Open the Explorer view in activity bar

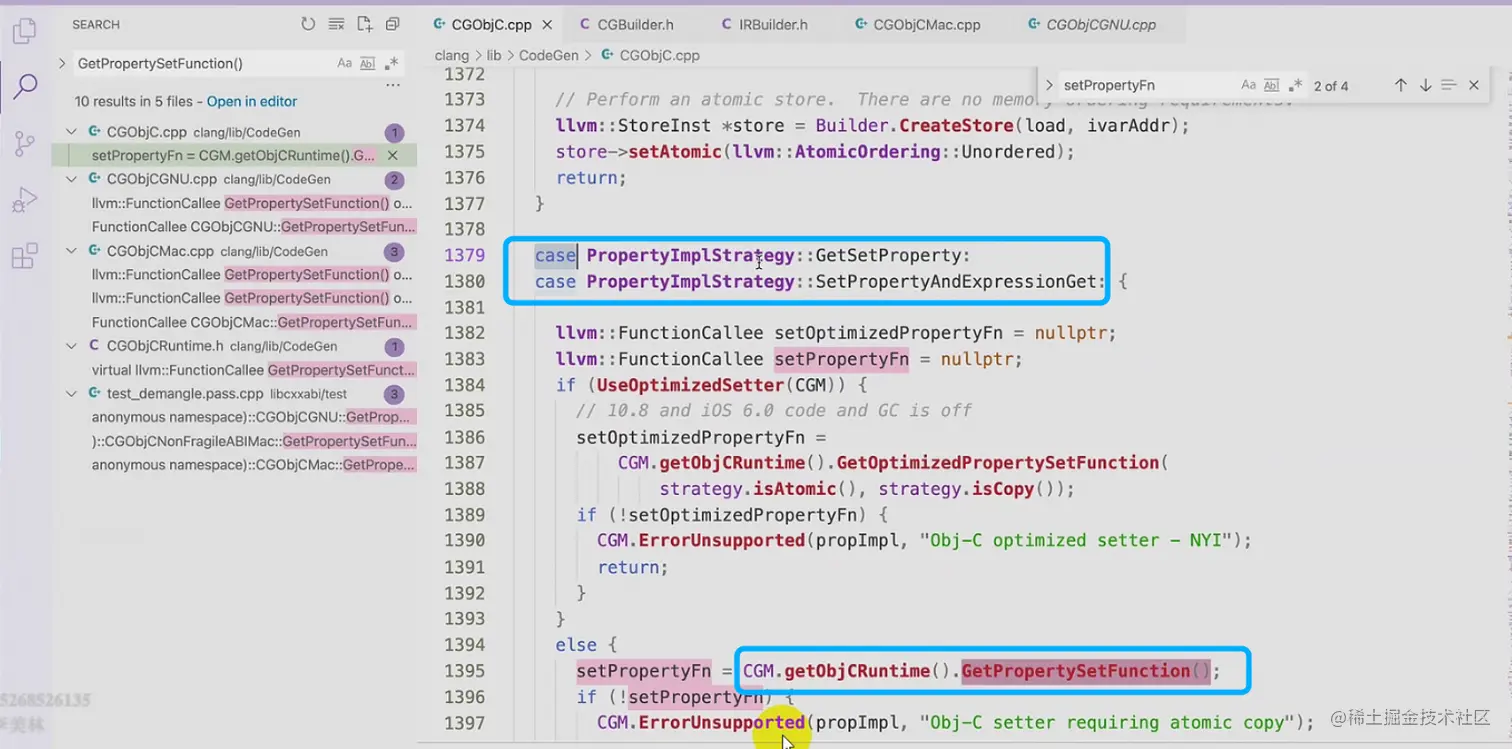(24, 32)
